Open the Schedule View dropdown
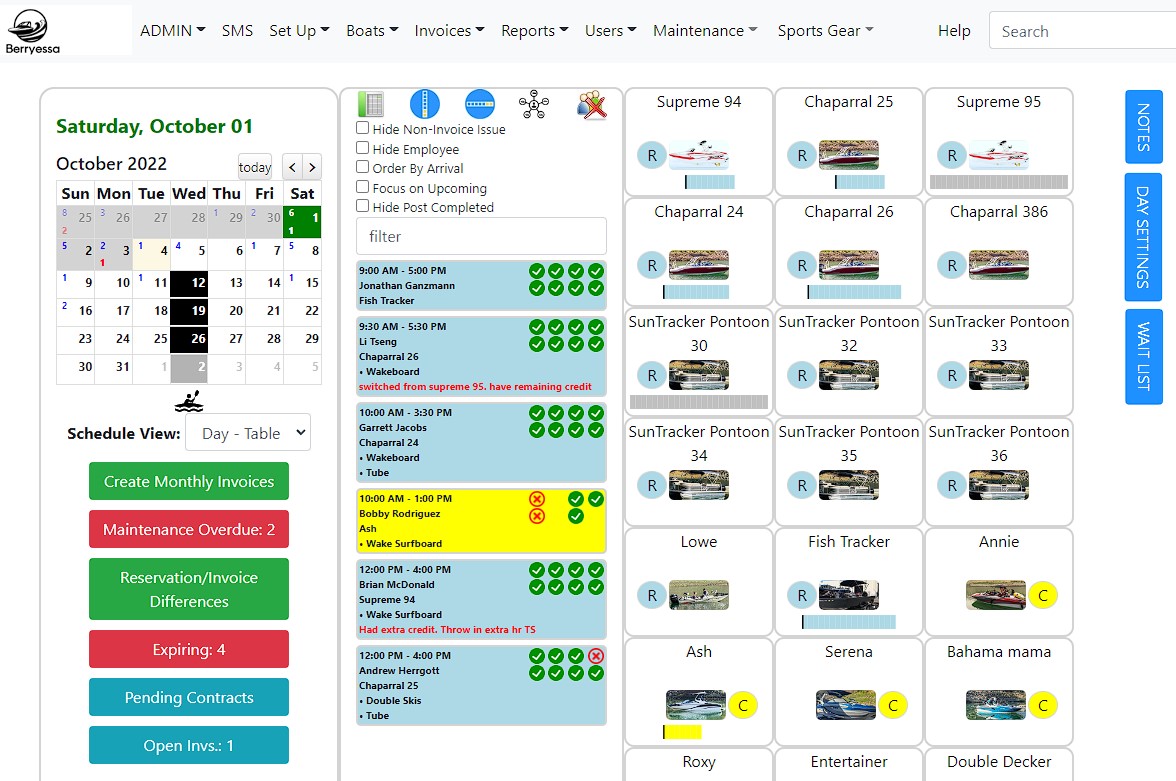The height and width of the screenshot is (781, 1176). (x=248, y=432)
